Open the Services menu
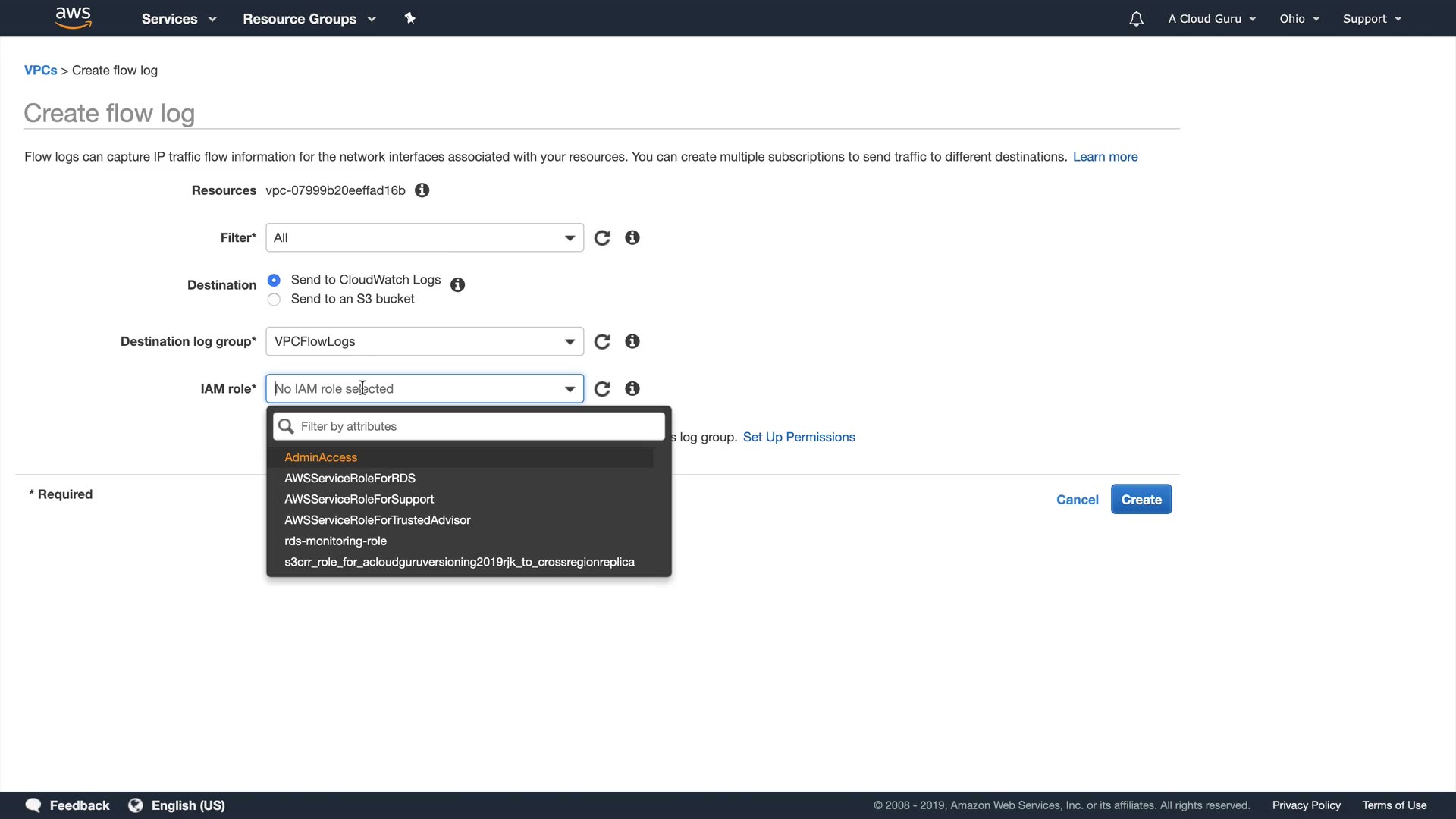The width and height of the screenshot is (1456, 819). pos(178,19)
